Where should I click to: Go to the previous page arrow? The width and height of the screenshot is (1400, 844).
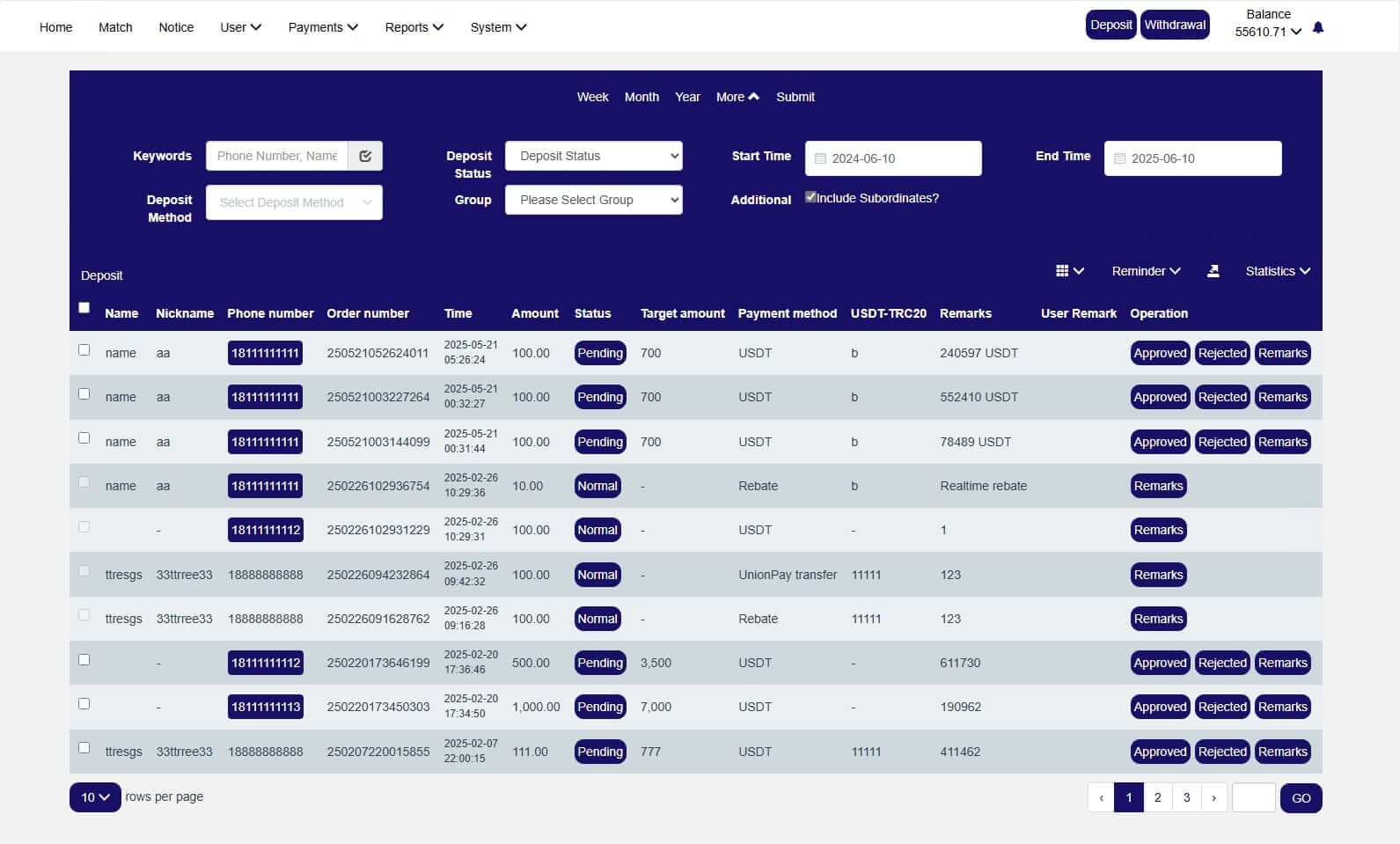tap(1100, 797)
